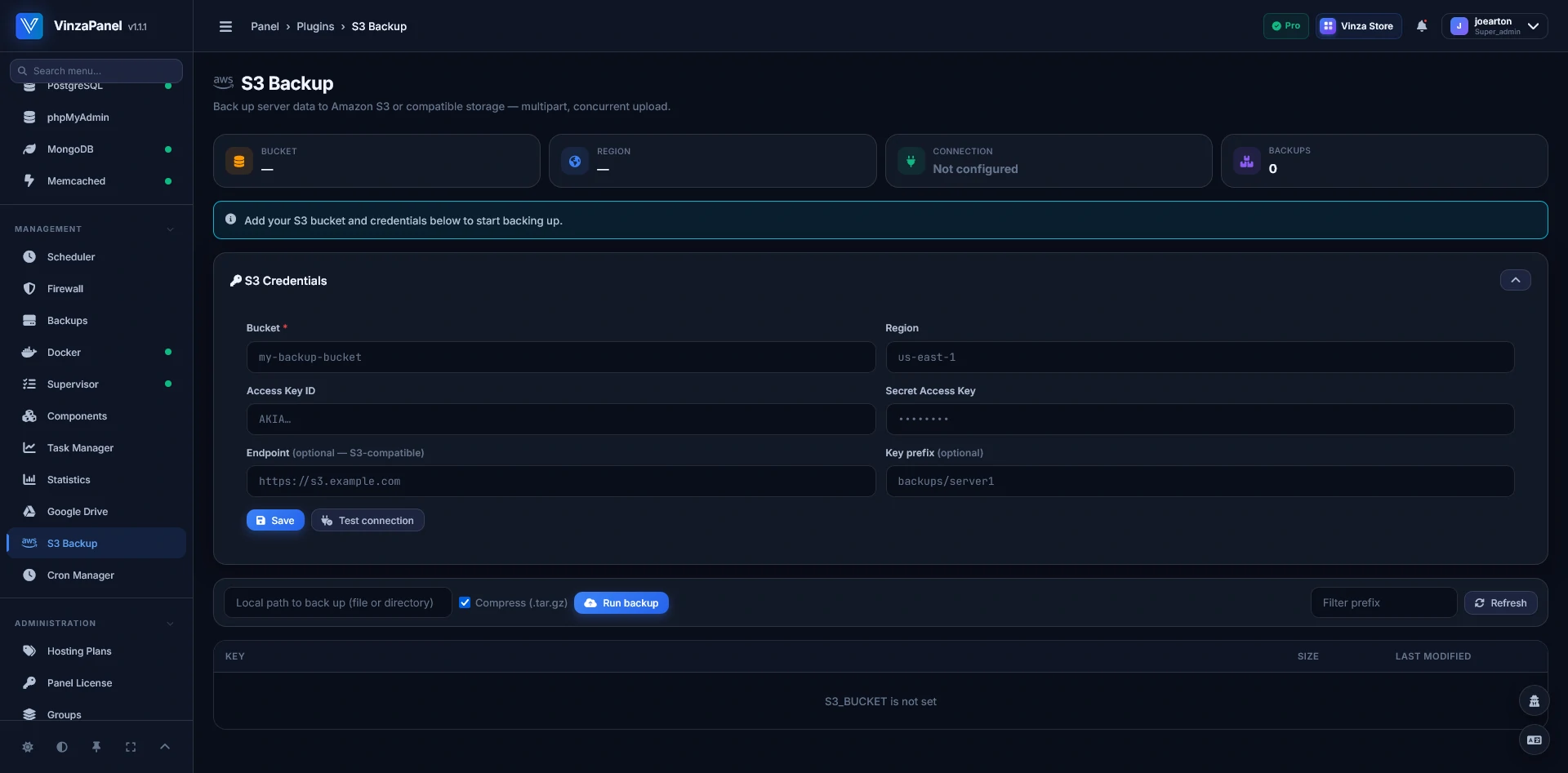Focus the Filter prefix input
1568x773 pixels.
(x=1383, y=602)
